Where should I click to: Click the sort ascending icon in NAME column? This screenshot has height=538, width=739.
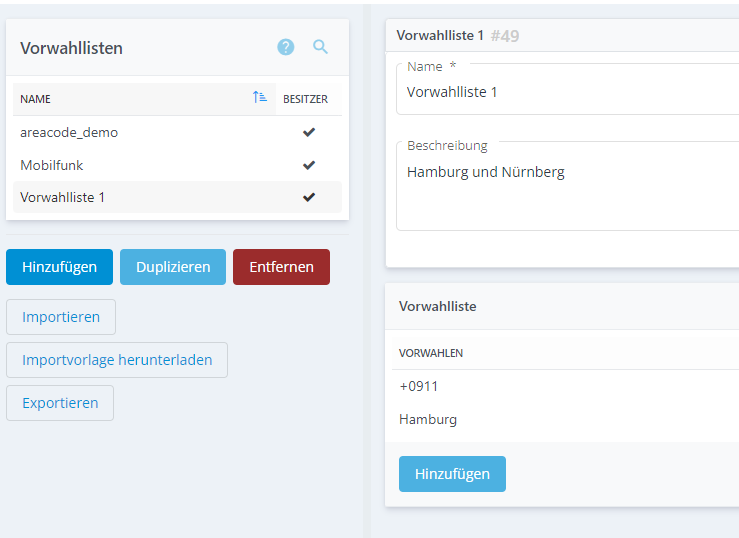tap(260, 98)
